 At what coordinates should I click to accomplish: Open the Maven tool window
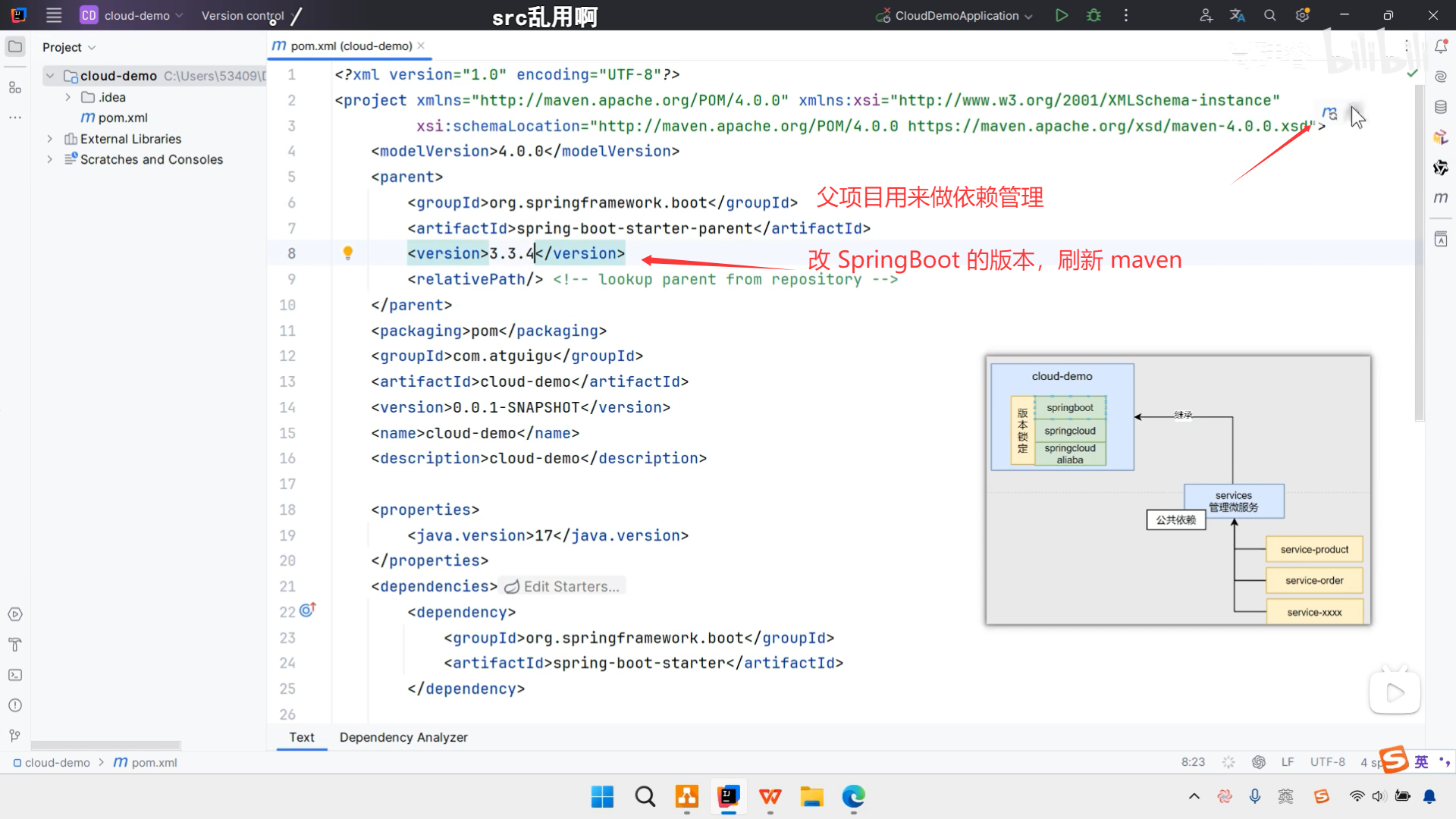1441,198
